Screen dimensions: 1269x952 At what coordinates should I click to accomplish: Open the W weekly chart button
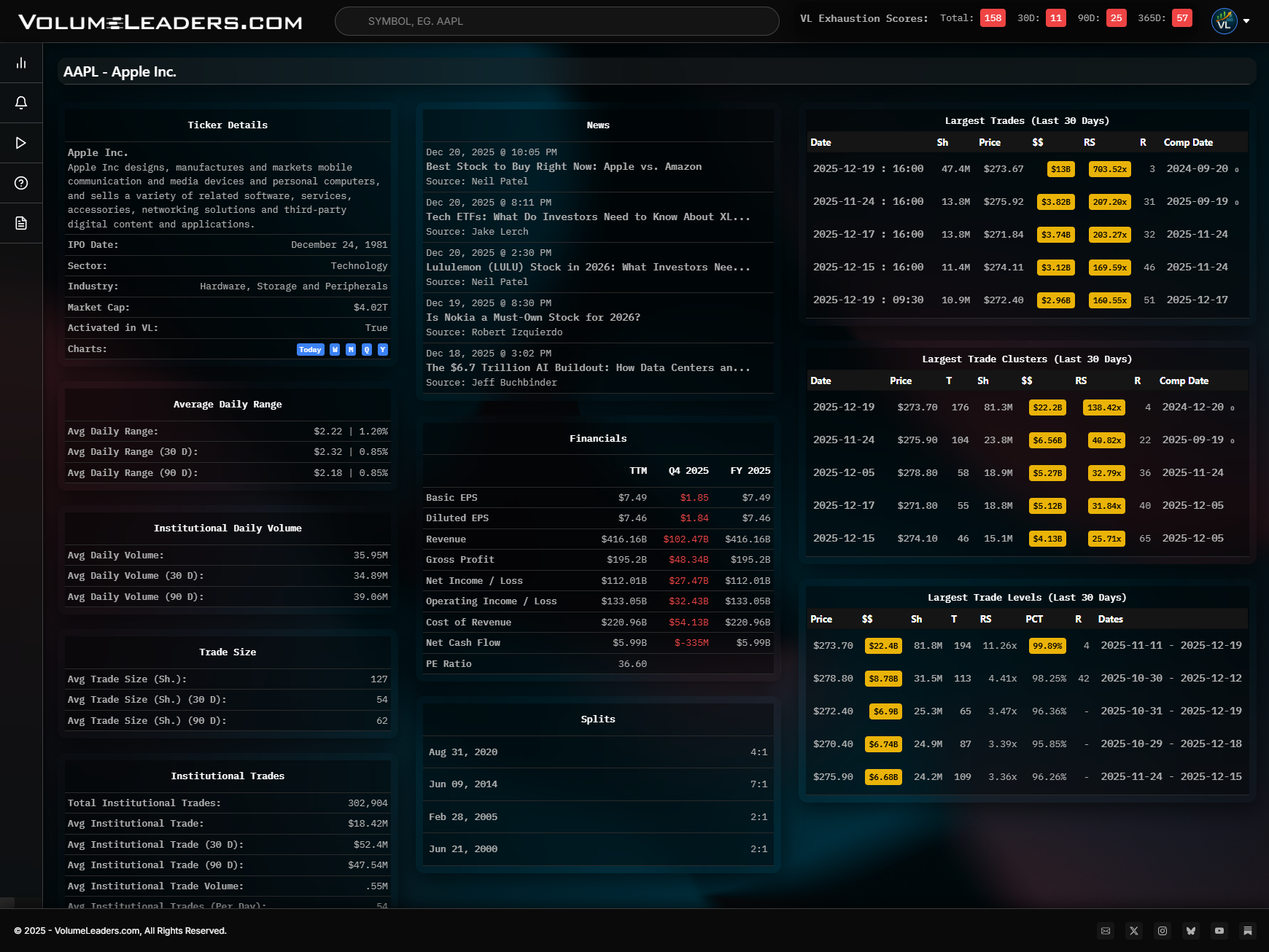(x=335, y=350)
